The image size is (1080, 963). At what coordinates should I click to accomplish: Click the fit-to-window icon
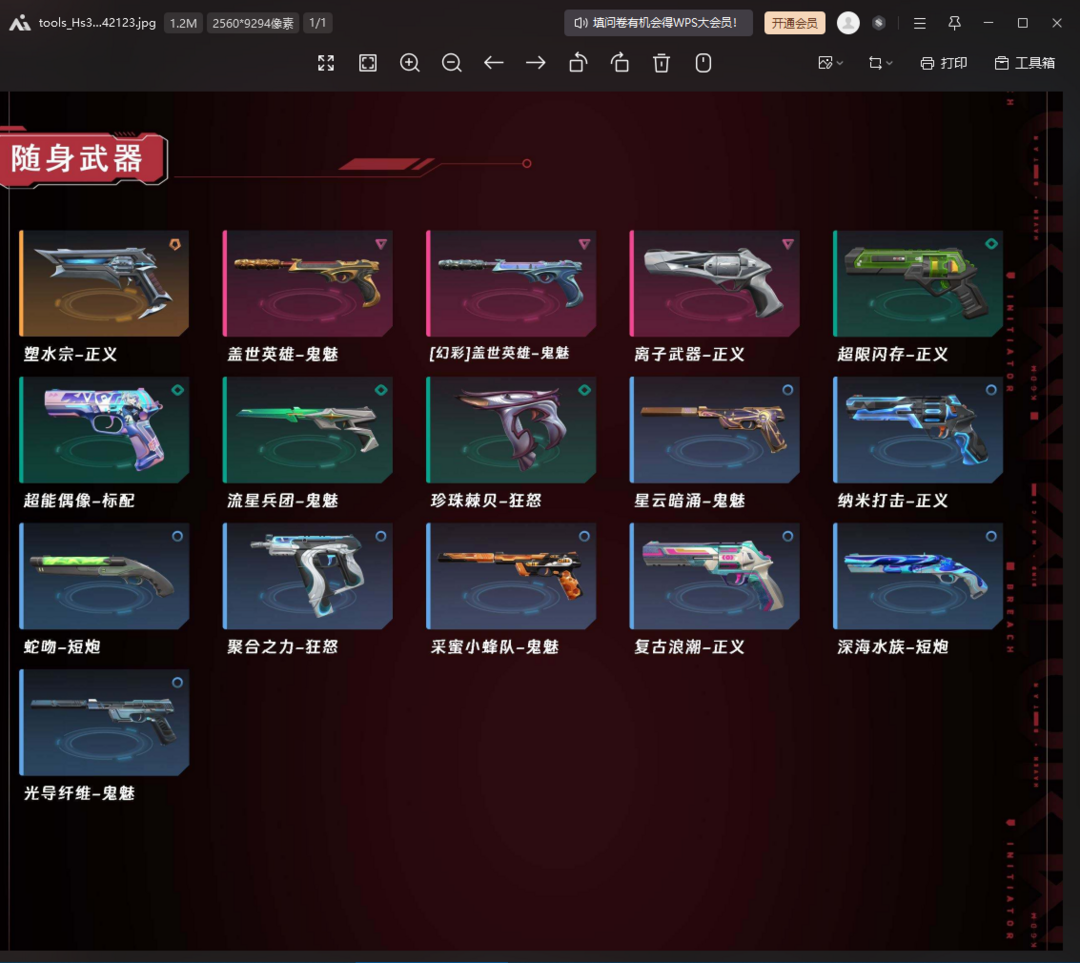[368, 63]
